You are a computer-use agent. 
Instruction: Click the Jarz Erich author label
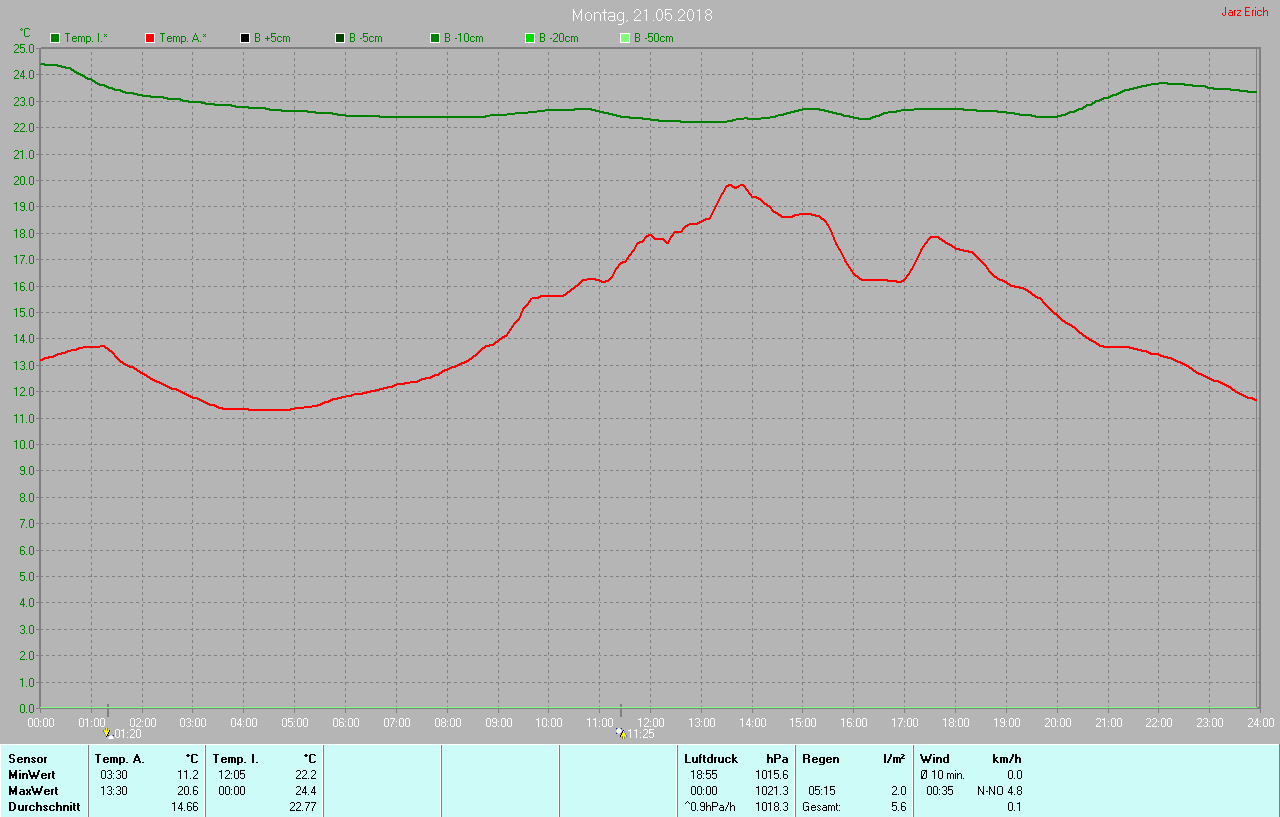[1245, 12]
